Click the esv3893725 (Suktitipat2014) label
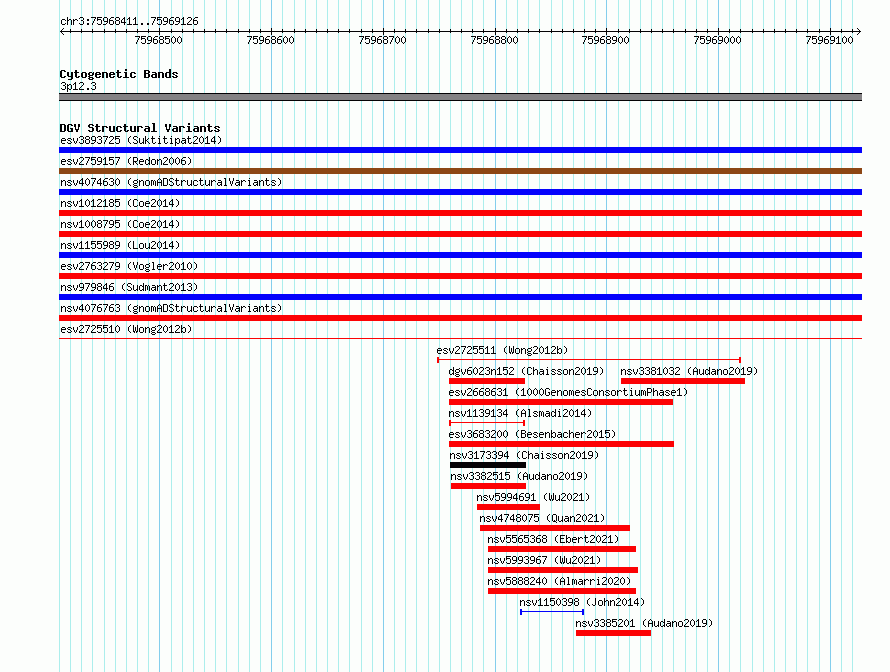Image resolution: width=890 pixels, height=672 pixels. point(141,140)
